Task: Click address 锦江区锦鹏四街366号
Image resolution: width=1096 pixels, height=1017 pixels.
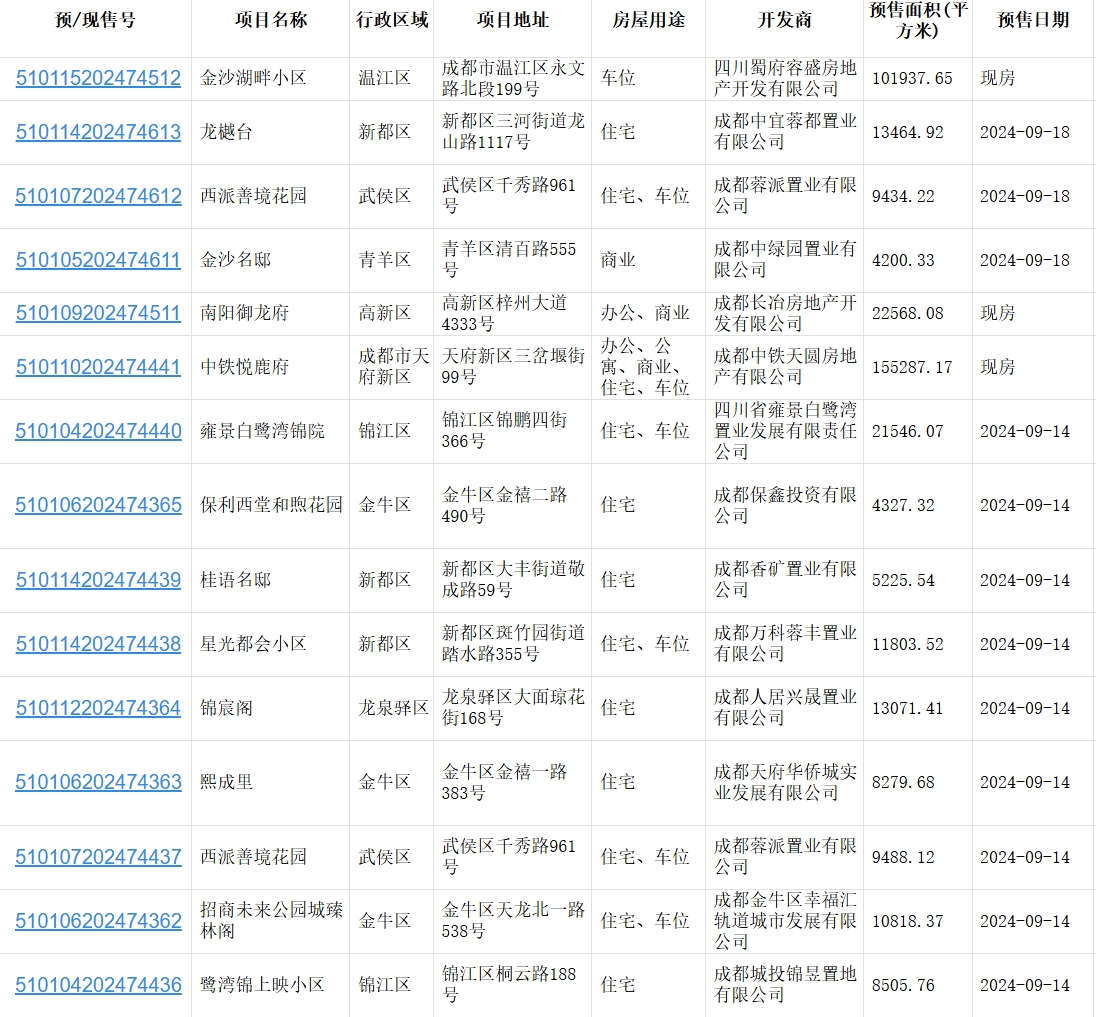Action: (x=504, y=431)
